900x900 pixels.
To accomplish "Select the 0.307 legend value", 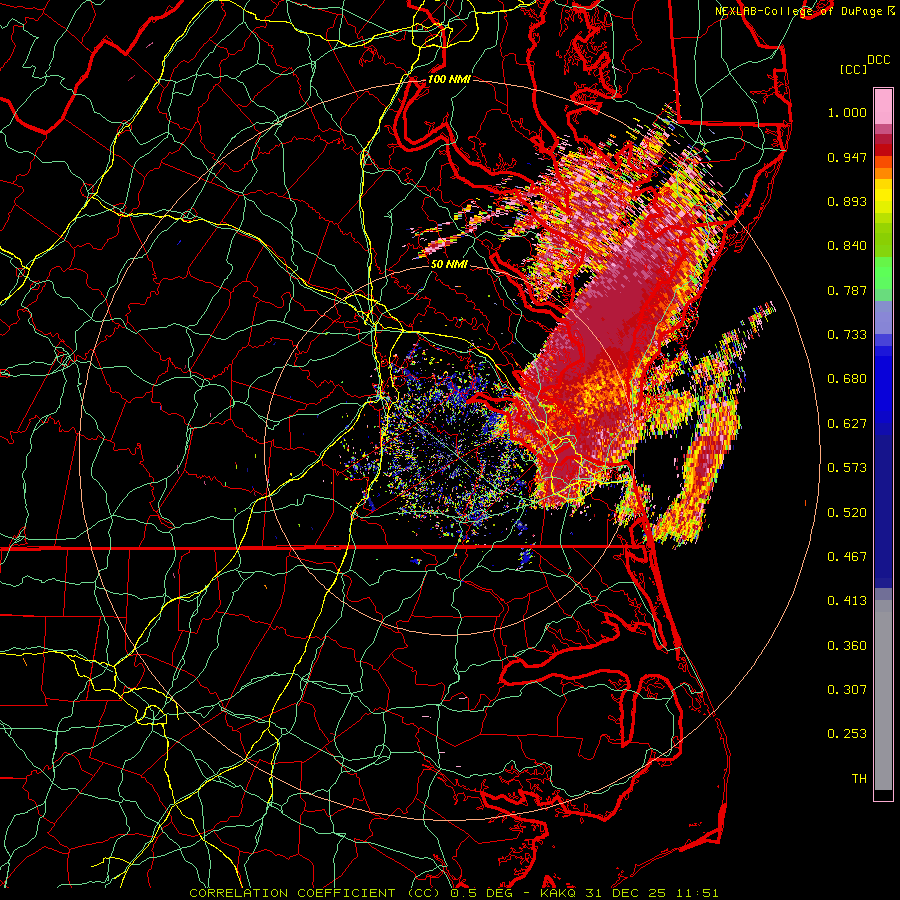I will click(847, 690).
